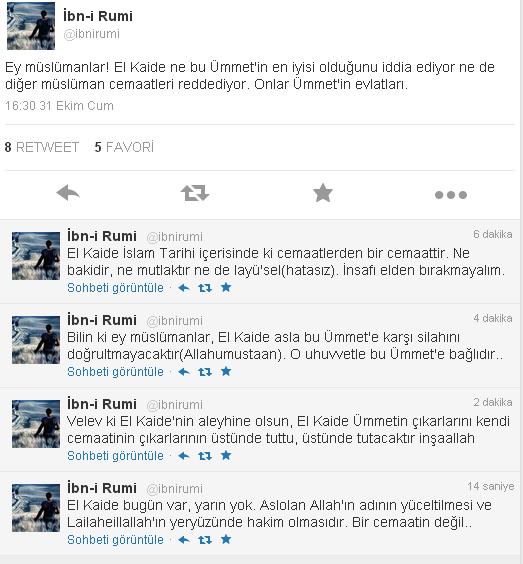Expand 'Sohbeti görüntüle' on the 6 dakika tweet
The height and width of the screenshot is (564, 523).
(x=115, y=288)
